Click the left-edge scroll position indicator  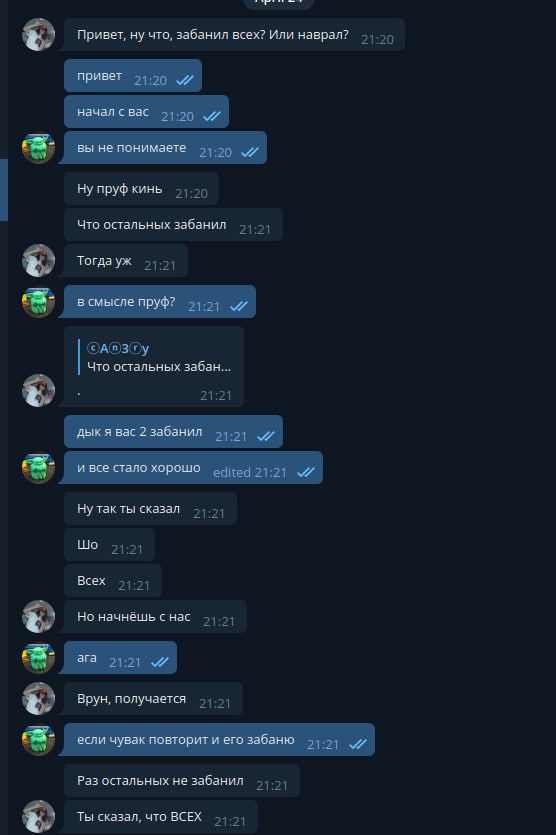(x=4, y=190)
